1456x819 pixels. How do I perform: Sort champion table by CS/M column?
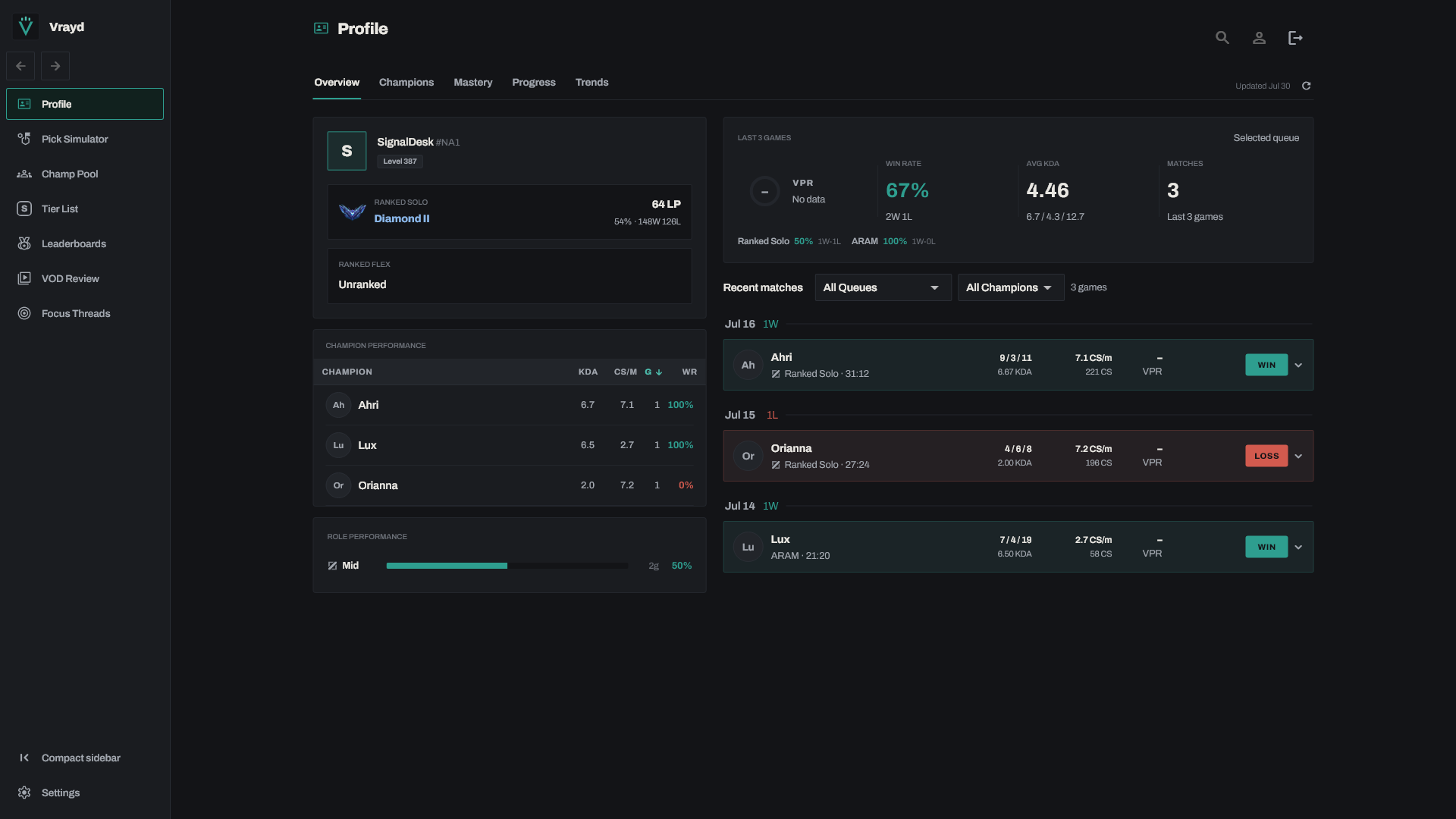(626, 372)
